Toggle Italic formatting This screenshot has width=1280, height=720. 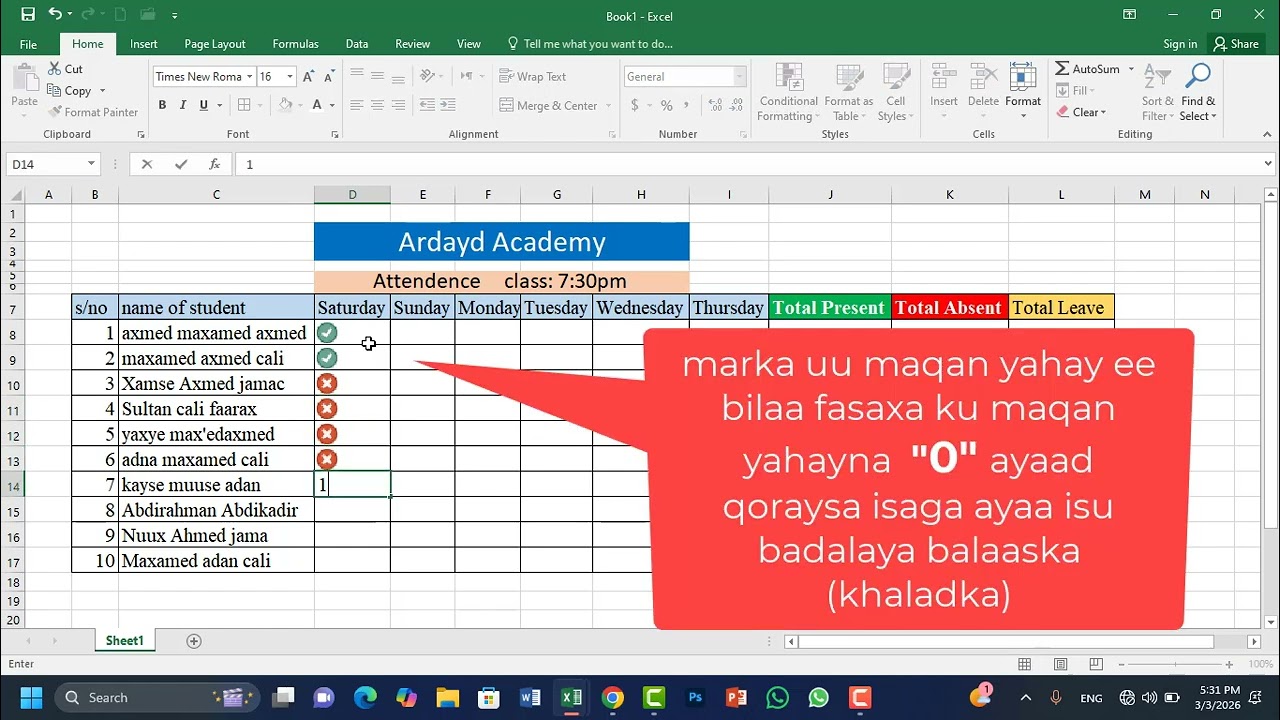click(183, 105)
